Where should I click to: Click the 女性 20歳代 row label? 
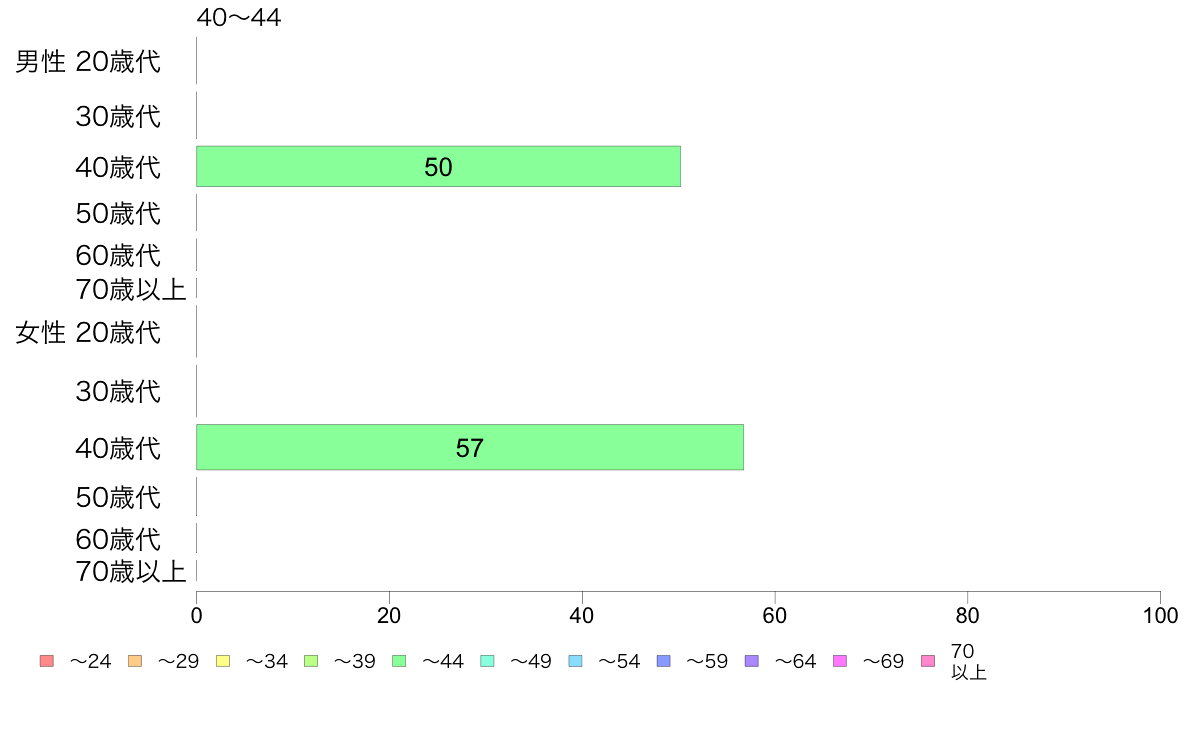(88, 333)
